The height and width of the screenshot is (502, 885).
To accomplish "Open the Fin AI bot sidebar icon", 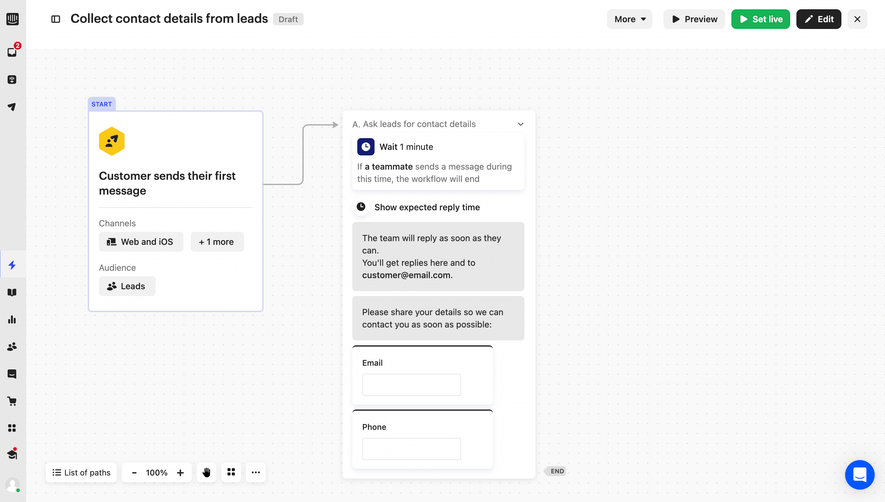I will pyautogui.click(x=12, y=80).
